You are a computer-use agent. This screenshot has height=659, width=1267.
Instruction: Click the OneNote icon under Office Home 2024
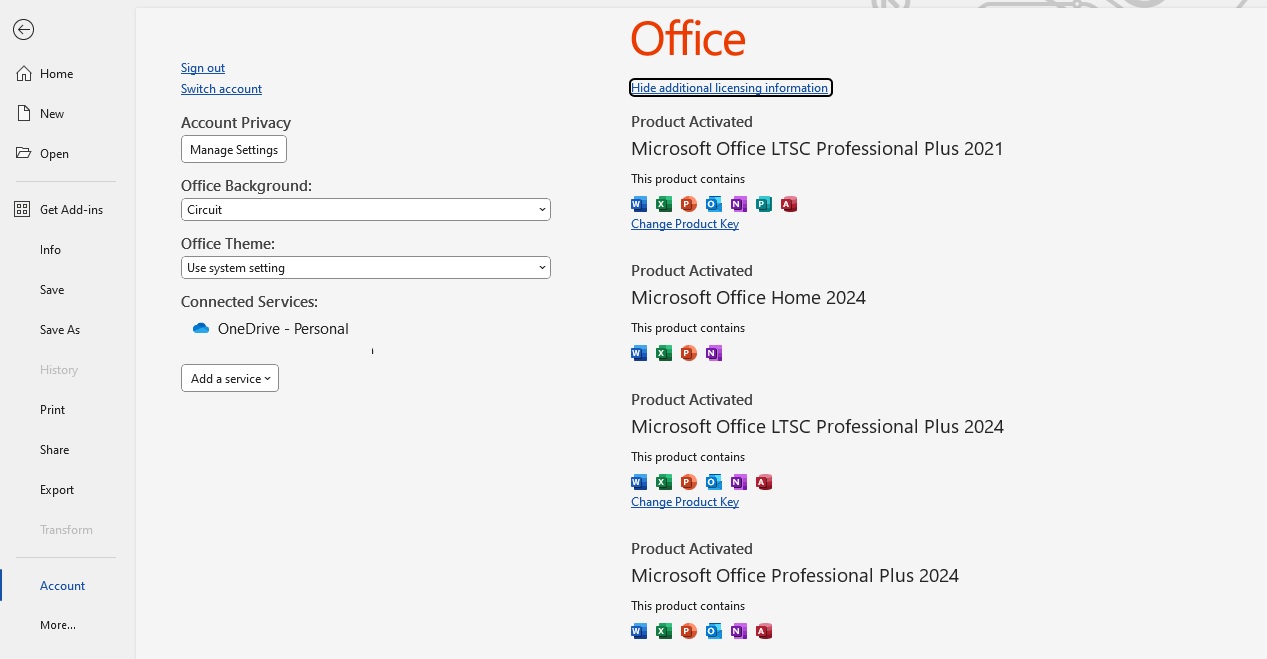pyautogui.click(x=714, y=353)
